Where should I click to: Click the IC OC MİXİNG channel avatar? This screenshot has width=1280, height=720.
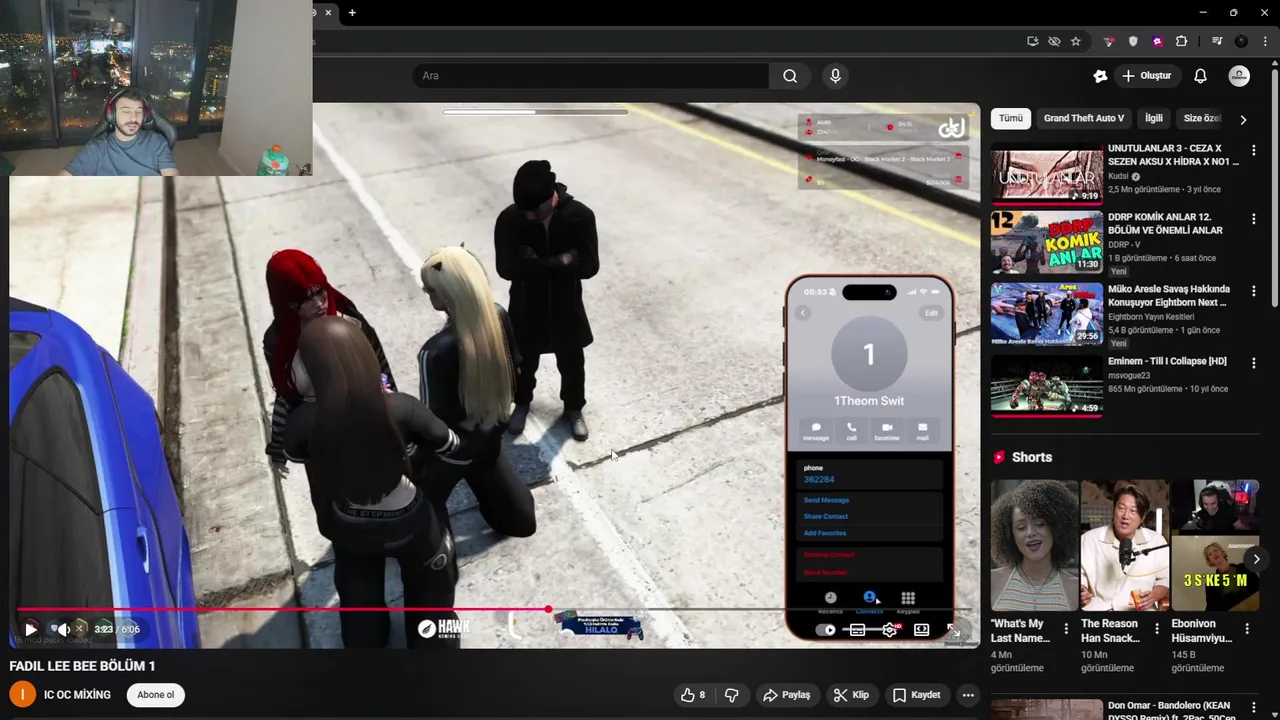22,694
